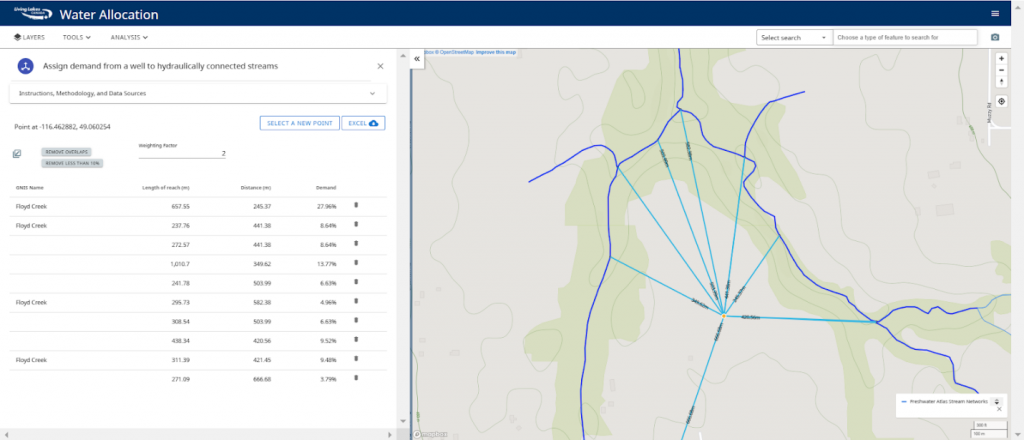Screen dimensions: 1024x440
Task: Open the Tools menu
Action: pyautogui.click(x=77, y=37)
